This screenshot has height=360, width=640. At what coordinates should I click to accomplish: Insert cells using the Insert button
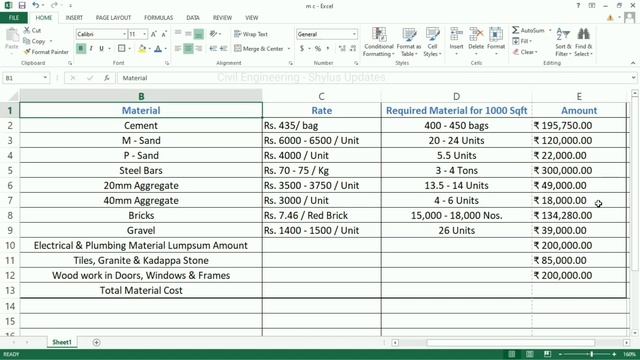[x=456, y=42]
